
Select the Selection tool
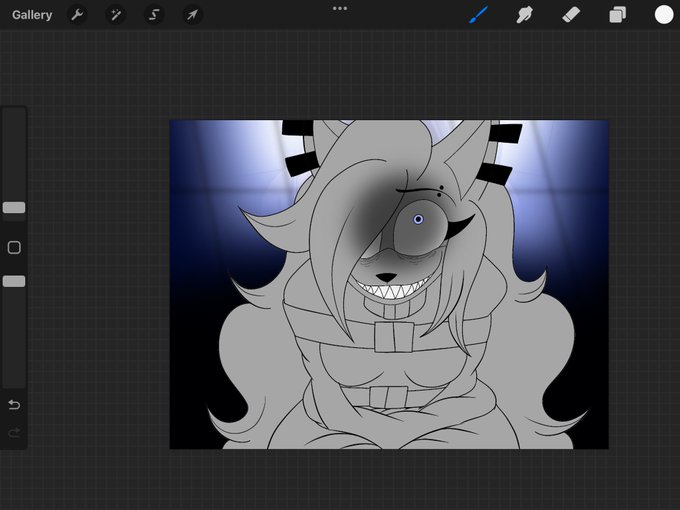click(x=154, y=15)
